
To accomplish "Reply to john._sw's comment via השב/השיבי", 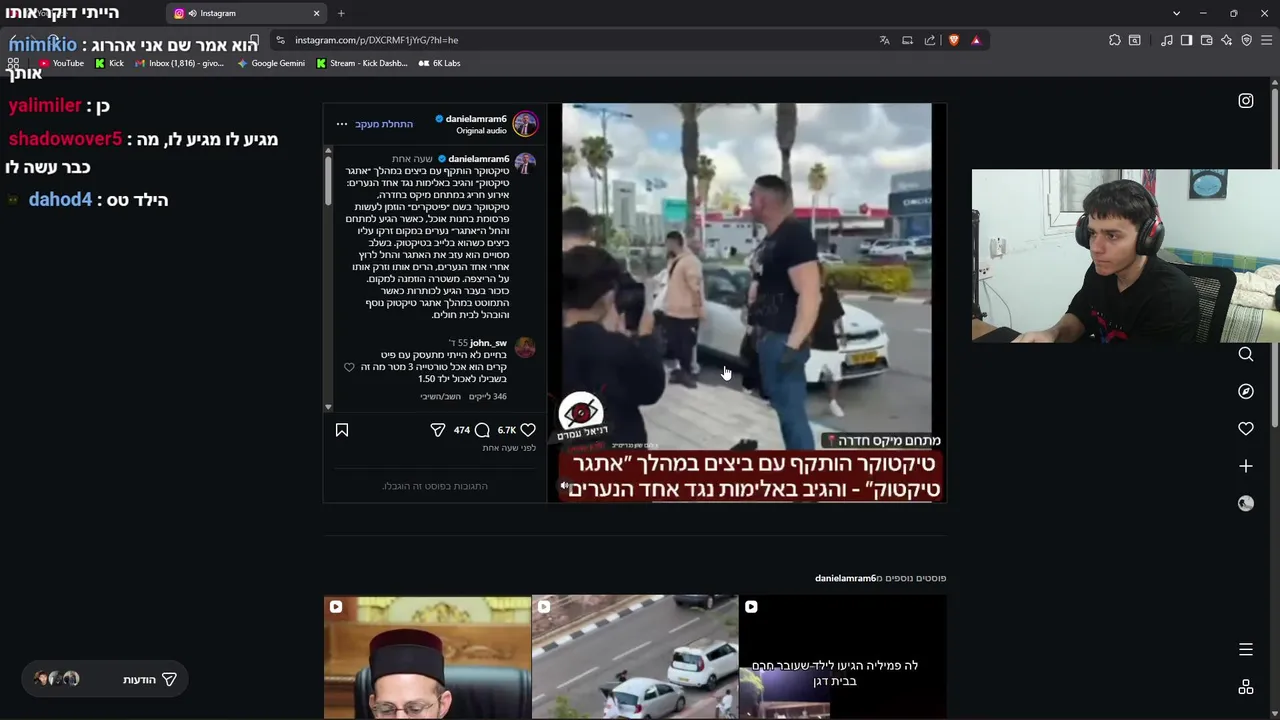I will 441,397.
